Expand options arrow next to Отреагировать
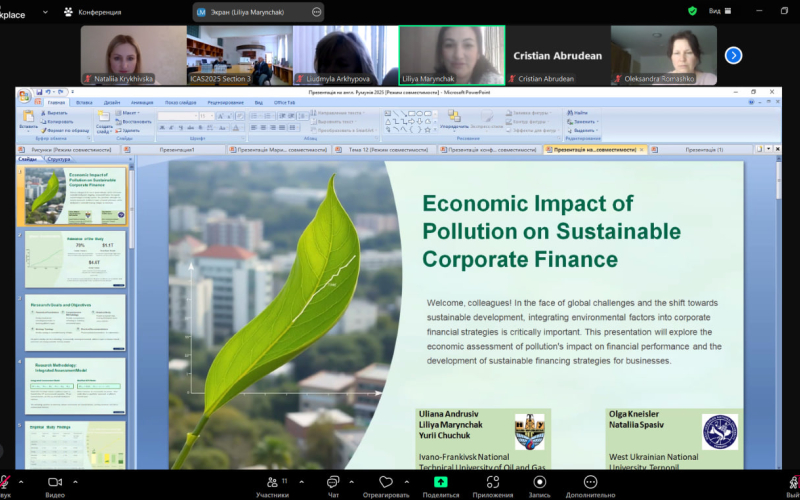Viewport: 800px width, 500px height. pos(406,482)
